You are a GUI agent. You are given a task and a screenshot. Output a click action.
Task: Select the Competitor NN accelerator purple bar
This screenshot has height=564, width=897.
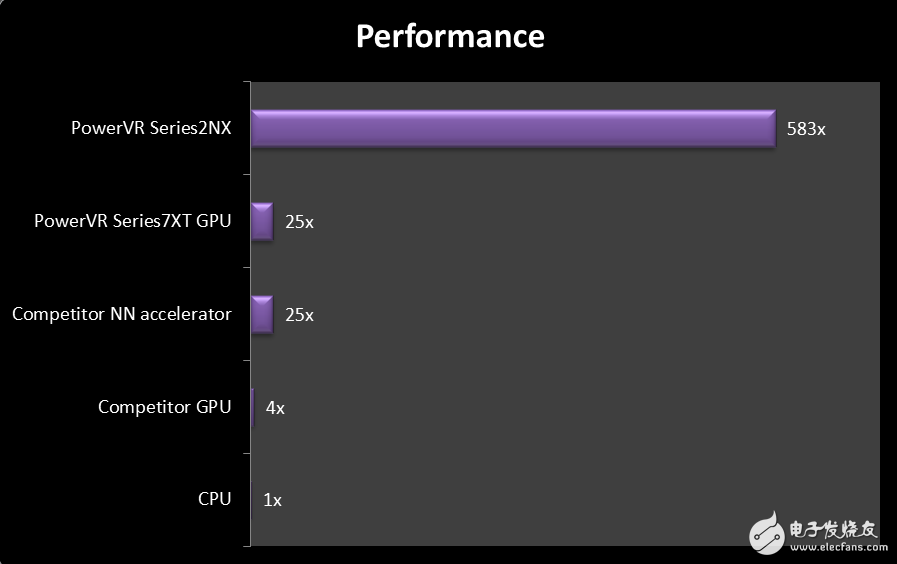point(262,314)
